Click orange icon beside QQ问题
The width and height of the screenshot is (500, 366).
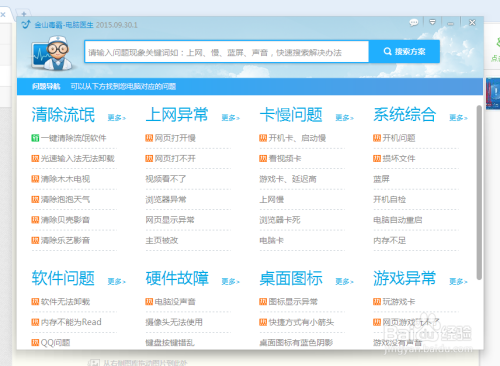(35, 343)
